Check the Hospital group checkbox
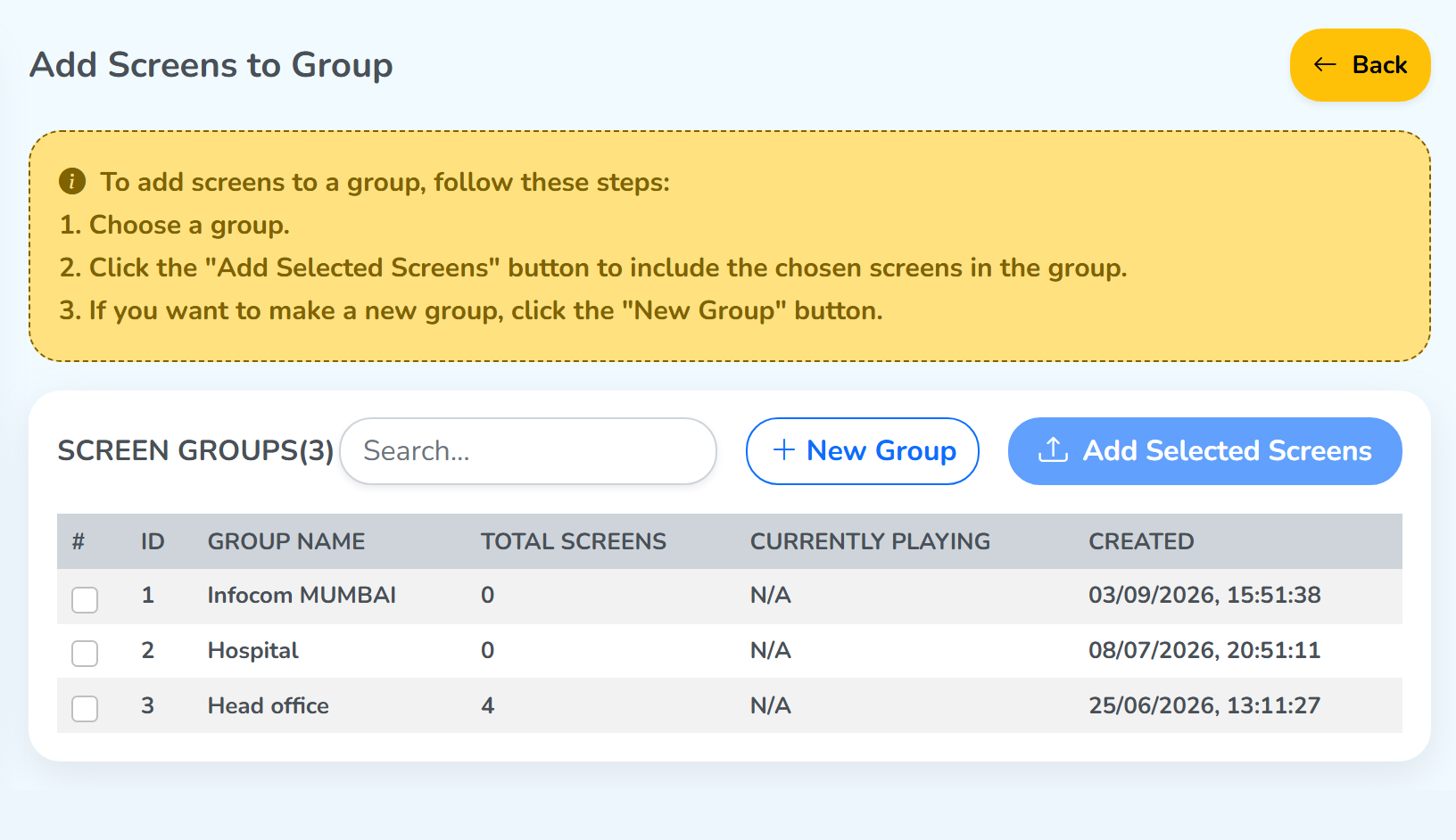The height and width of the screenshot is (840, 1456). click(x=85, y=654)
